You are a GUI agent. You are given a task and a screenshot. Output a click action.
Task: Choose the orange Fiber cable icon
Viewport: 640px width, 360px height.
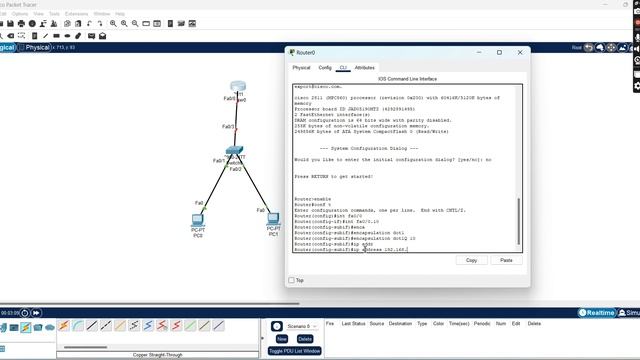120,325
